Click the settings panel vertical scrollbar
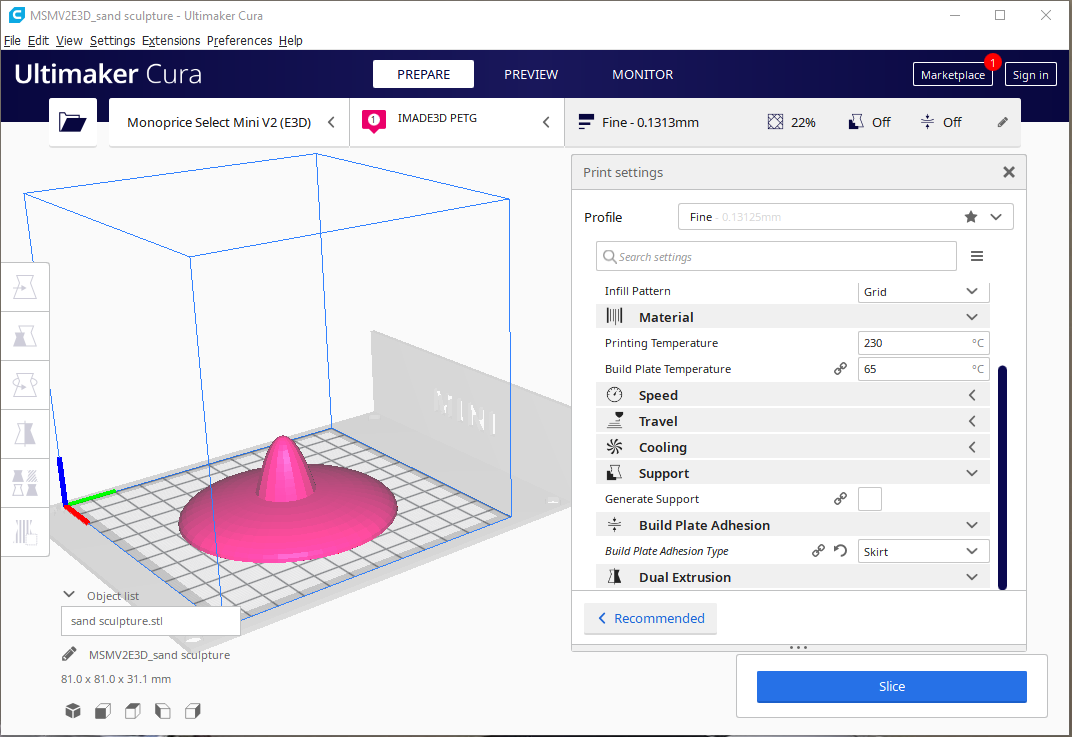This screenshot has width=1072, height=737. click(1002, 477)
